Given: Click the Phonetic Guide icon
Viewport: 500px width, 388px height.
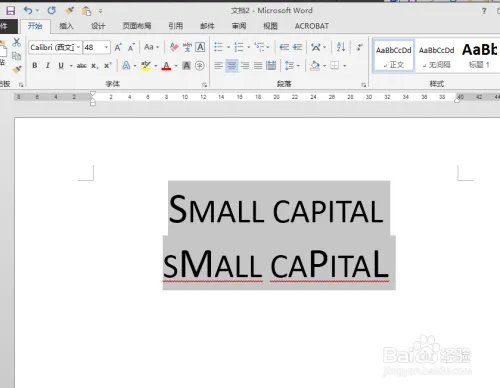Looking at the screenshot, I should coord(187,47).
